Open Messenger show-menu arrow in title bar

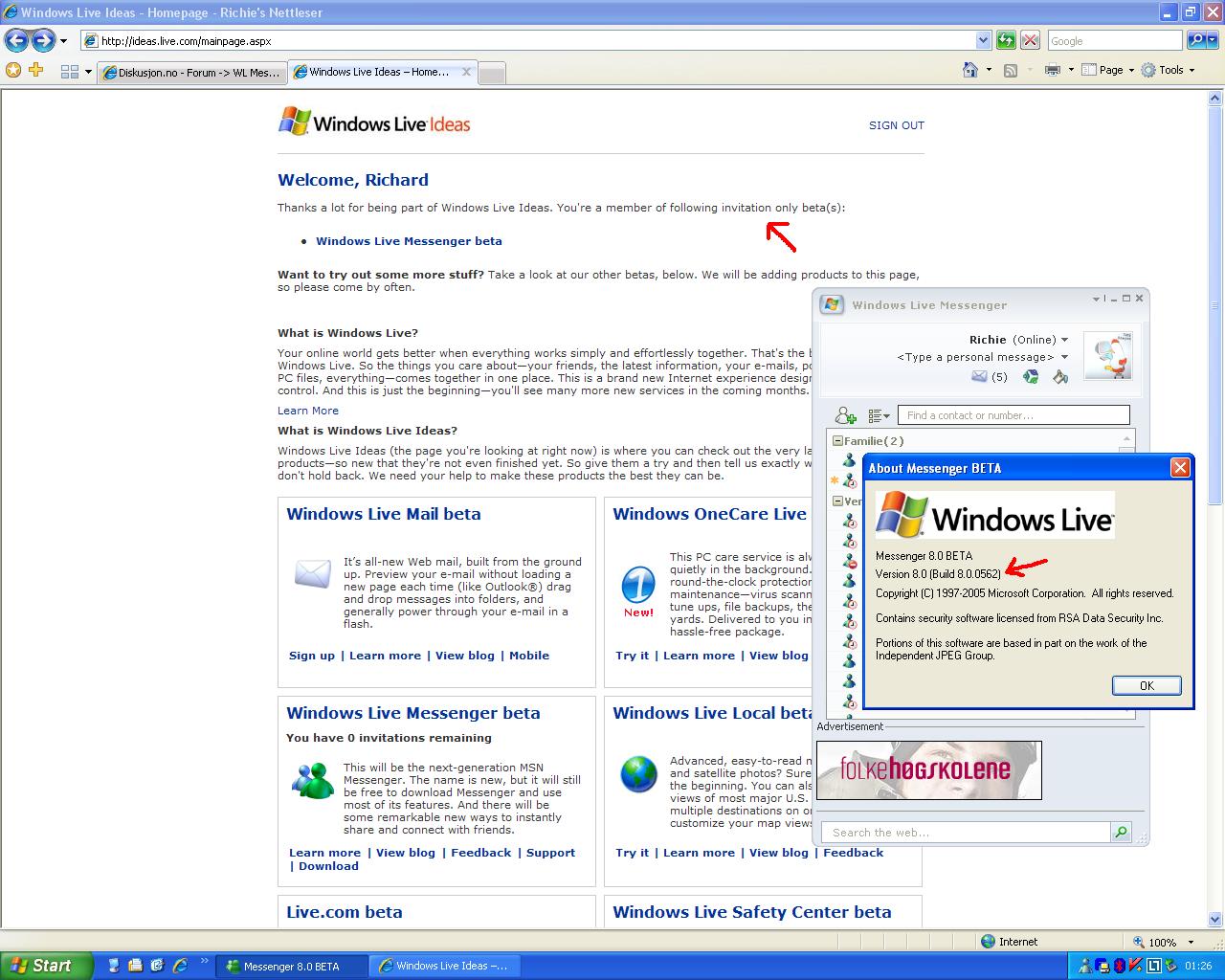[x=1096, y=299]
